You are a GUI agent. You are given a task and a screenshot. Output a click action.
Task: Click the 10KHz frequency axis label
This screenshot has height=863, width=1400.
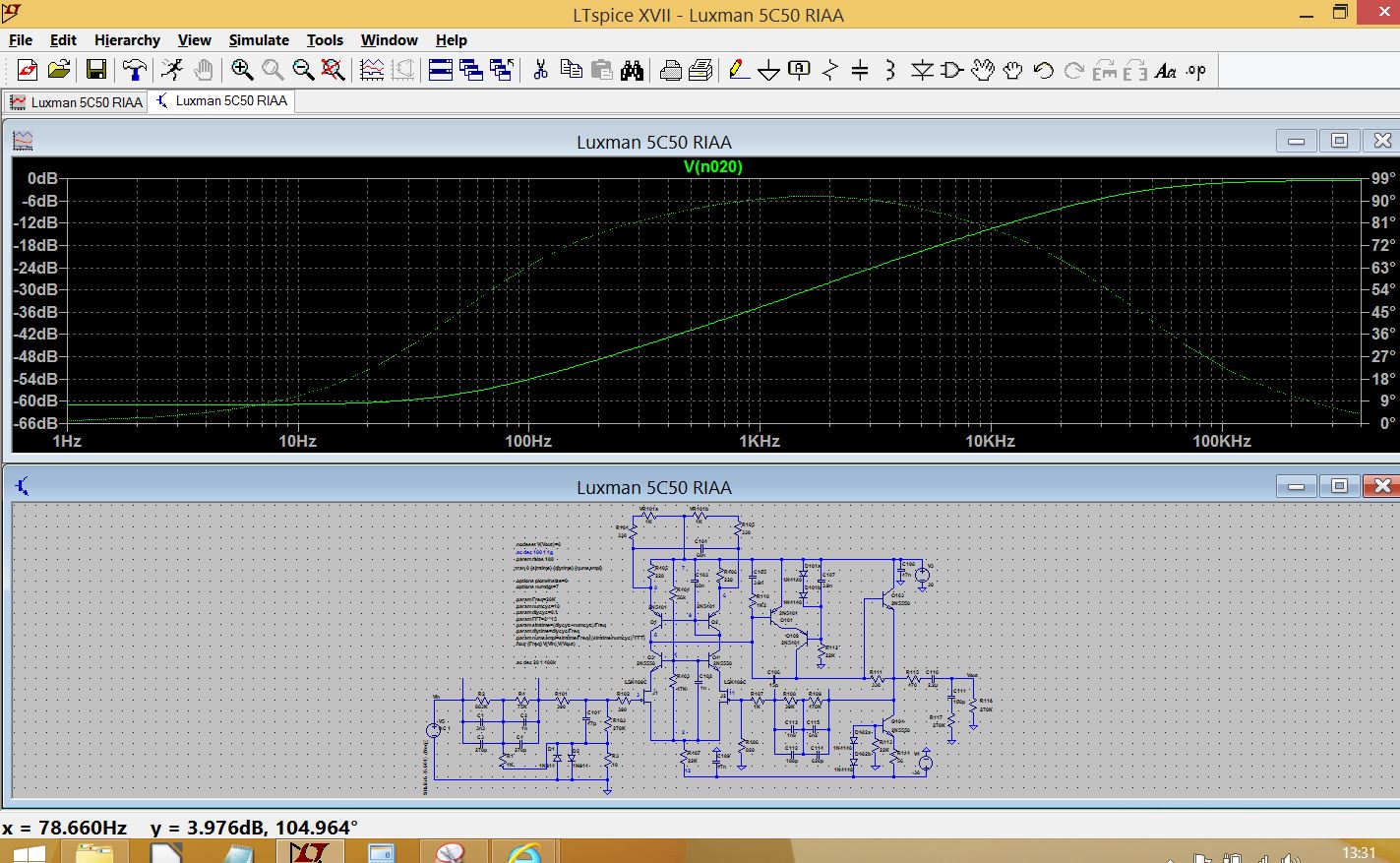990,441
